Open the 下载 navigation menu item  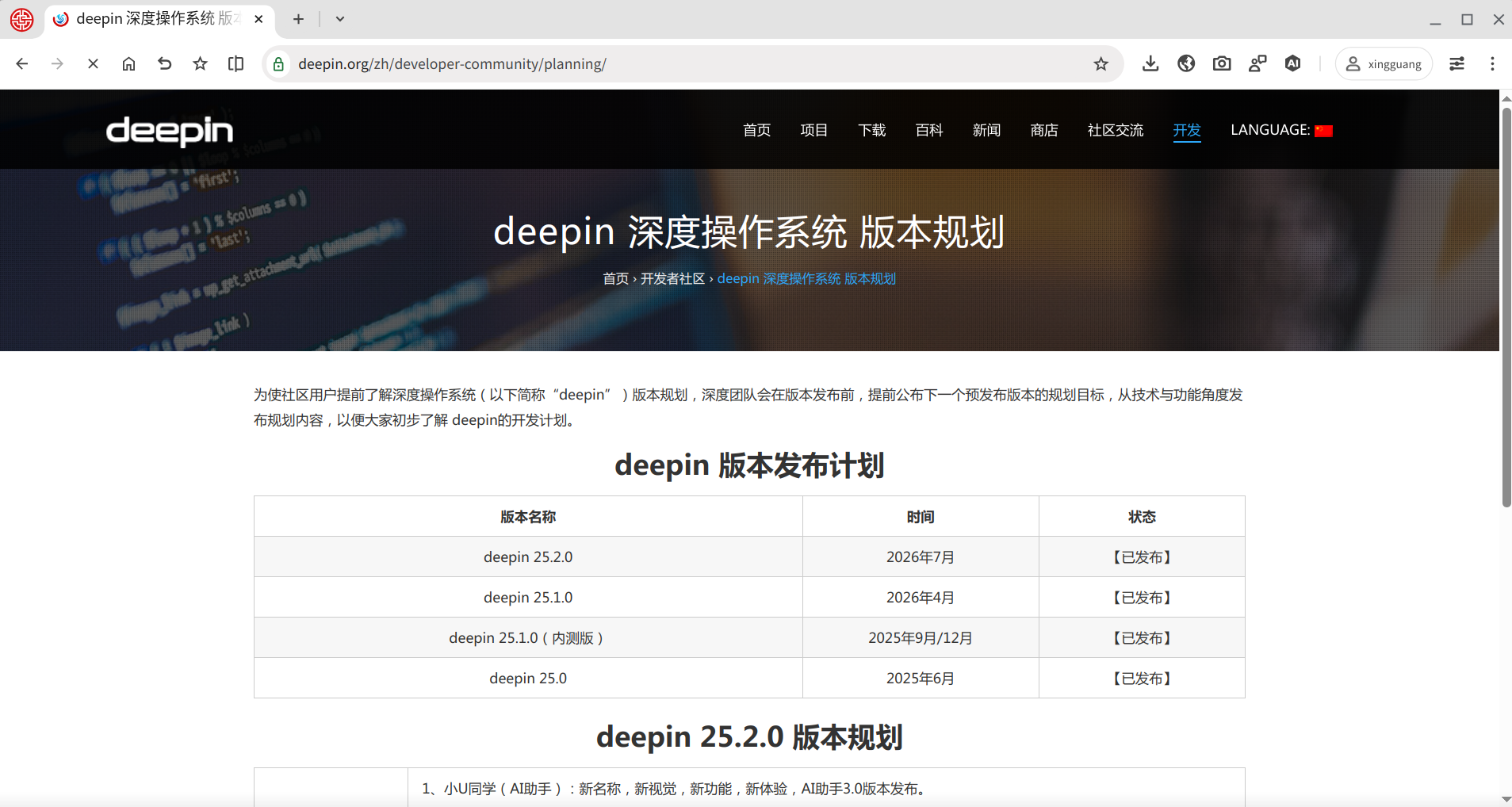[x=872, y=130]
